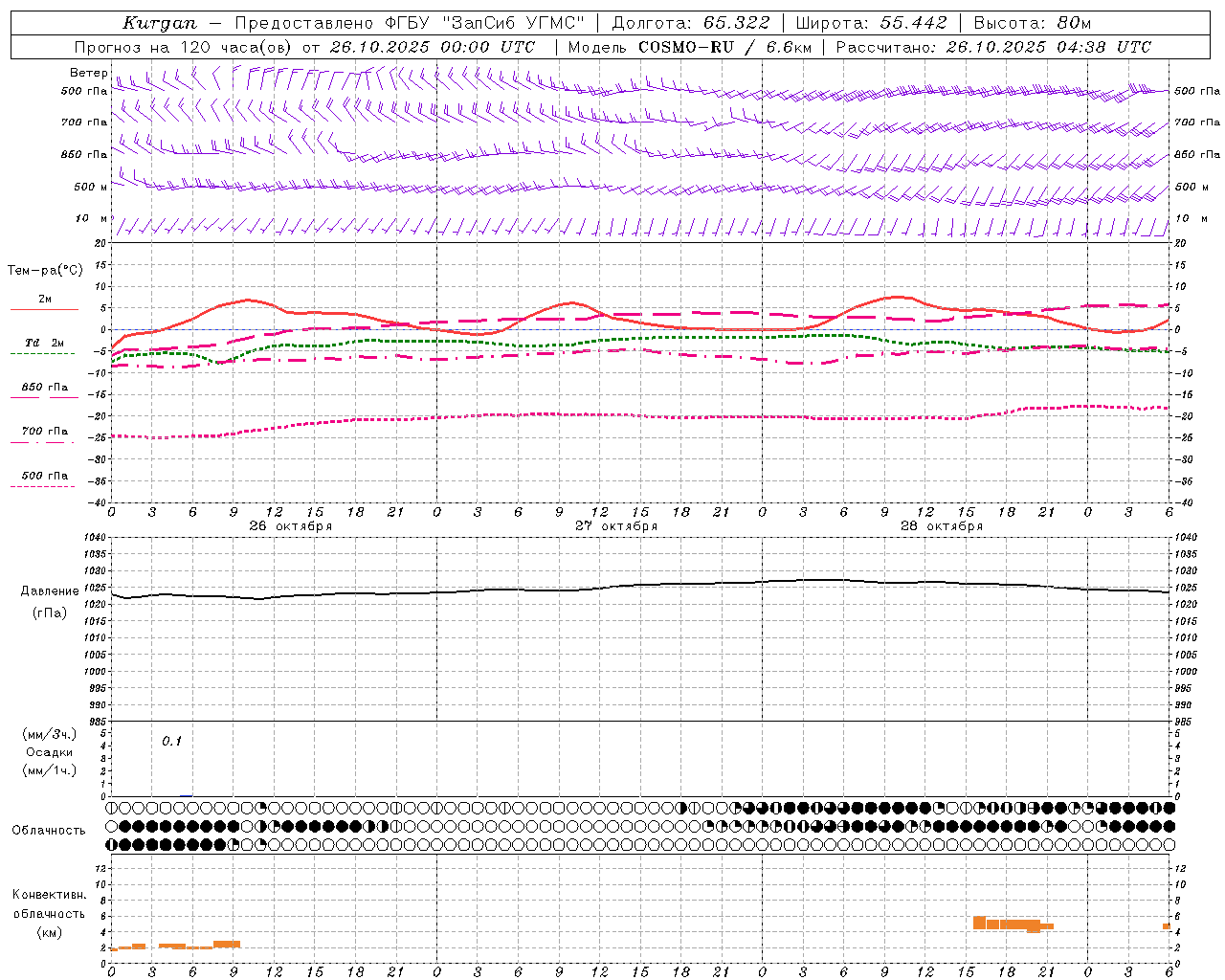The image size is (1225, 980).
Task: Click the black pressure curve in Давление chart
Action: [640, 585]
